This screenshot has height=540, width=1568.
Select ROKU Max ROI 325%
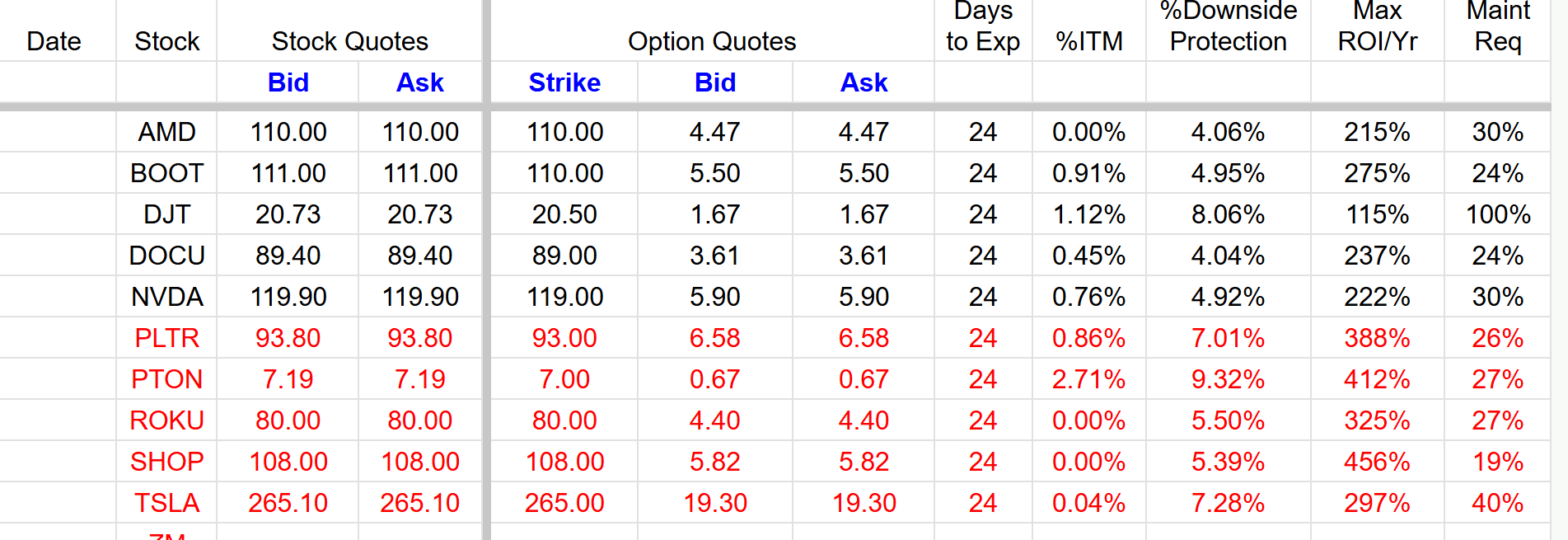pyautogui.click(x=1378, y=420)
